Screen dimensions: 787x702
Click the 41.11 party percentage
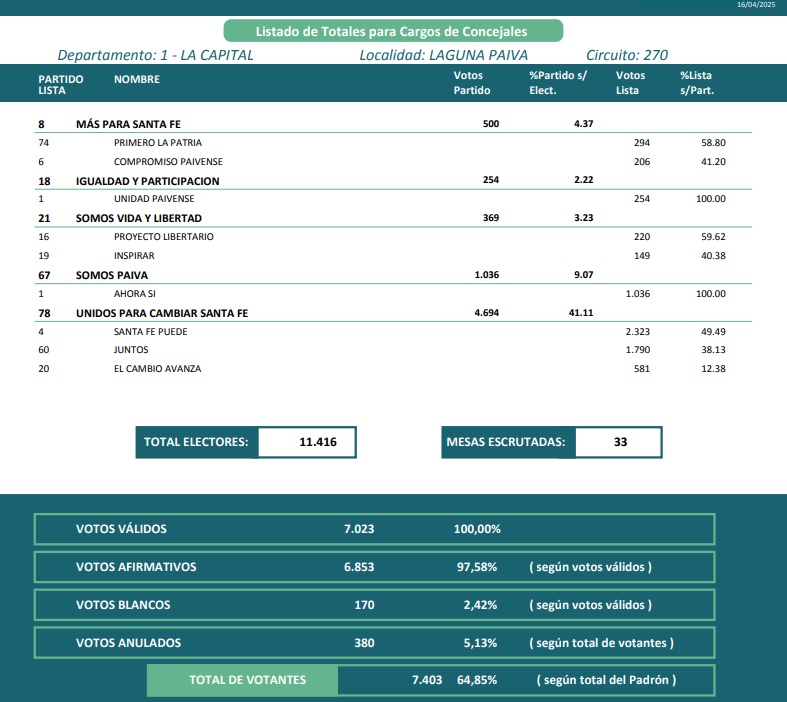tap(581, 313)
